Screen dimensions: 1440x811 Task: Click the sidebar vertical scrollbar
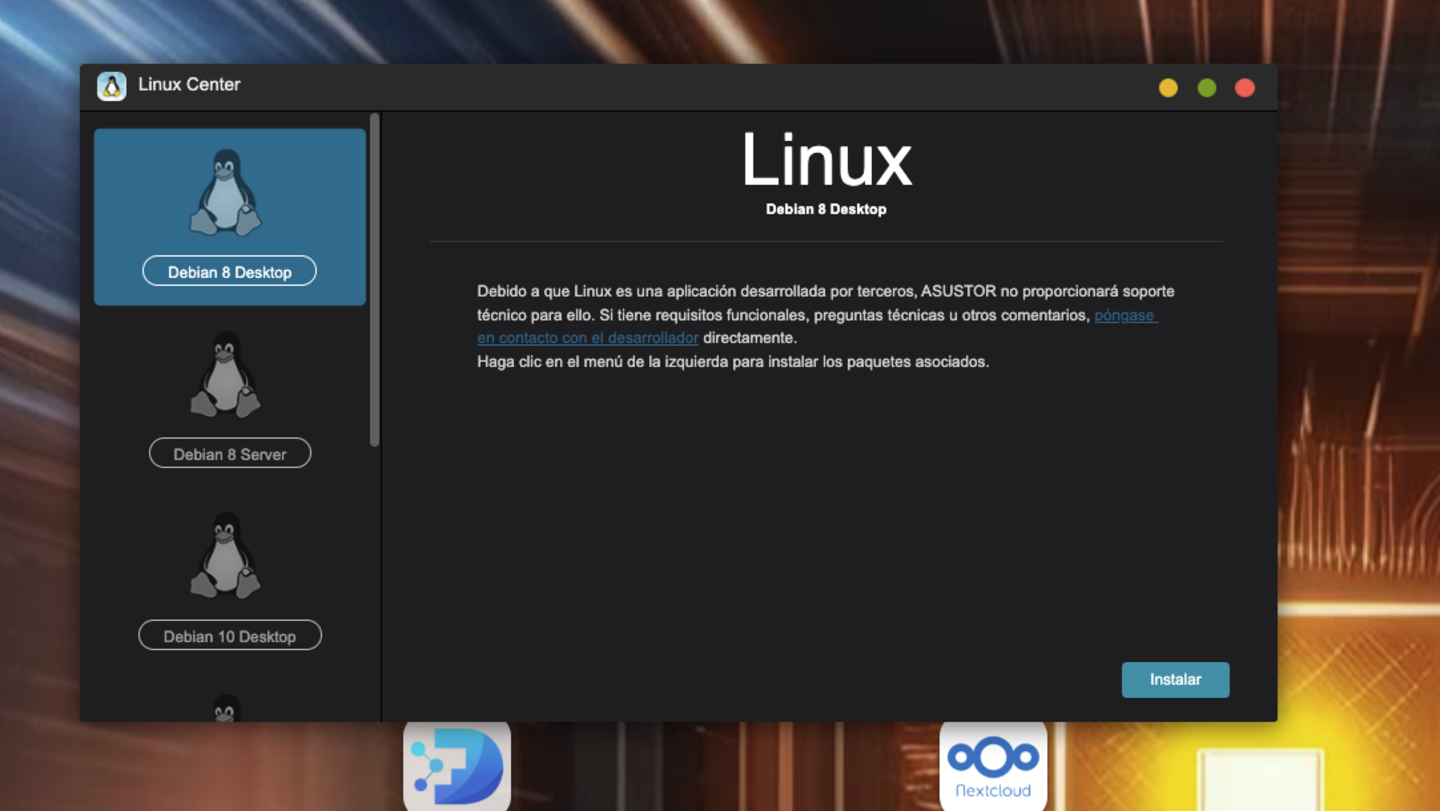tap(375, 280)
